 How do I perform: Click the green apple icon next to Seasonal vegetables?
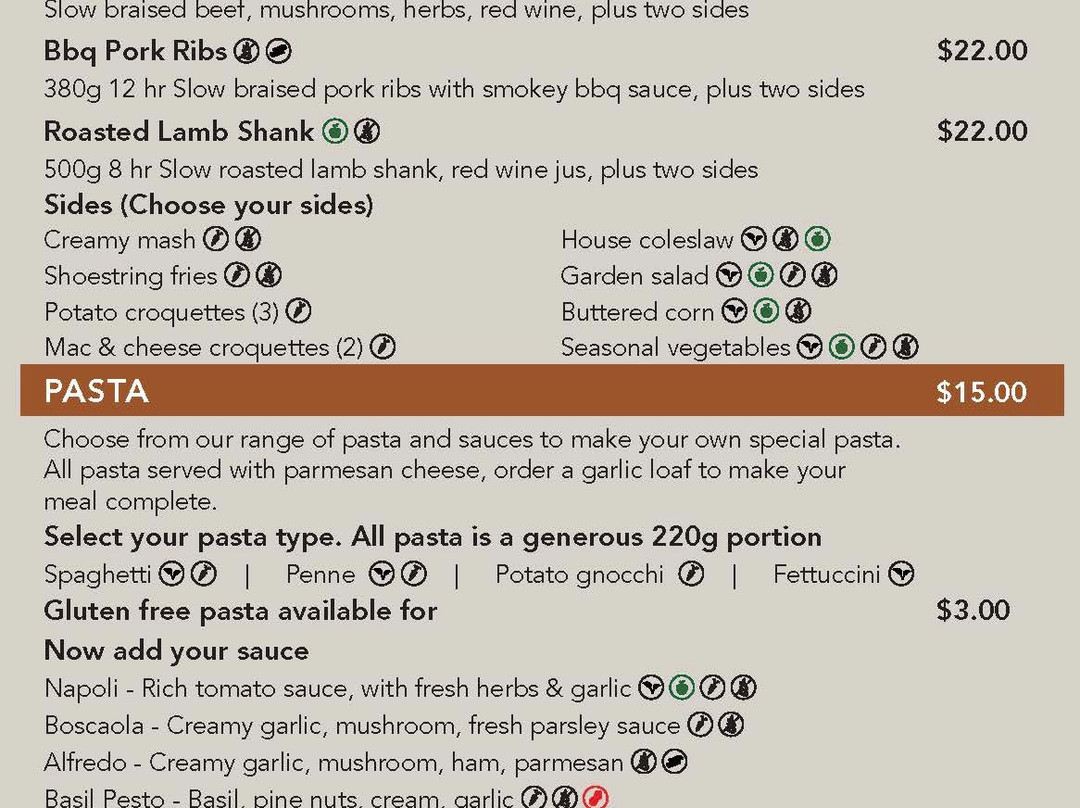click(x=842, y=346)
